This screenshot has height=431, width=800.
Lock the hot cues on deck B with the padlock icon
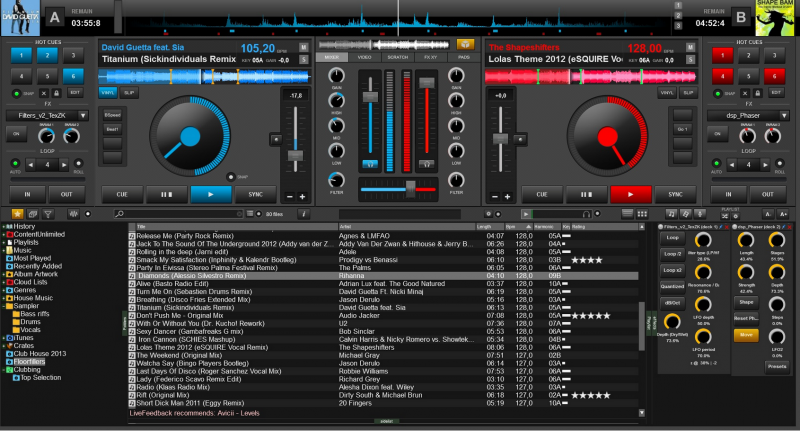coord(758,93)
